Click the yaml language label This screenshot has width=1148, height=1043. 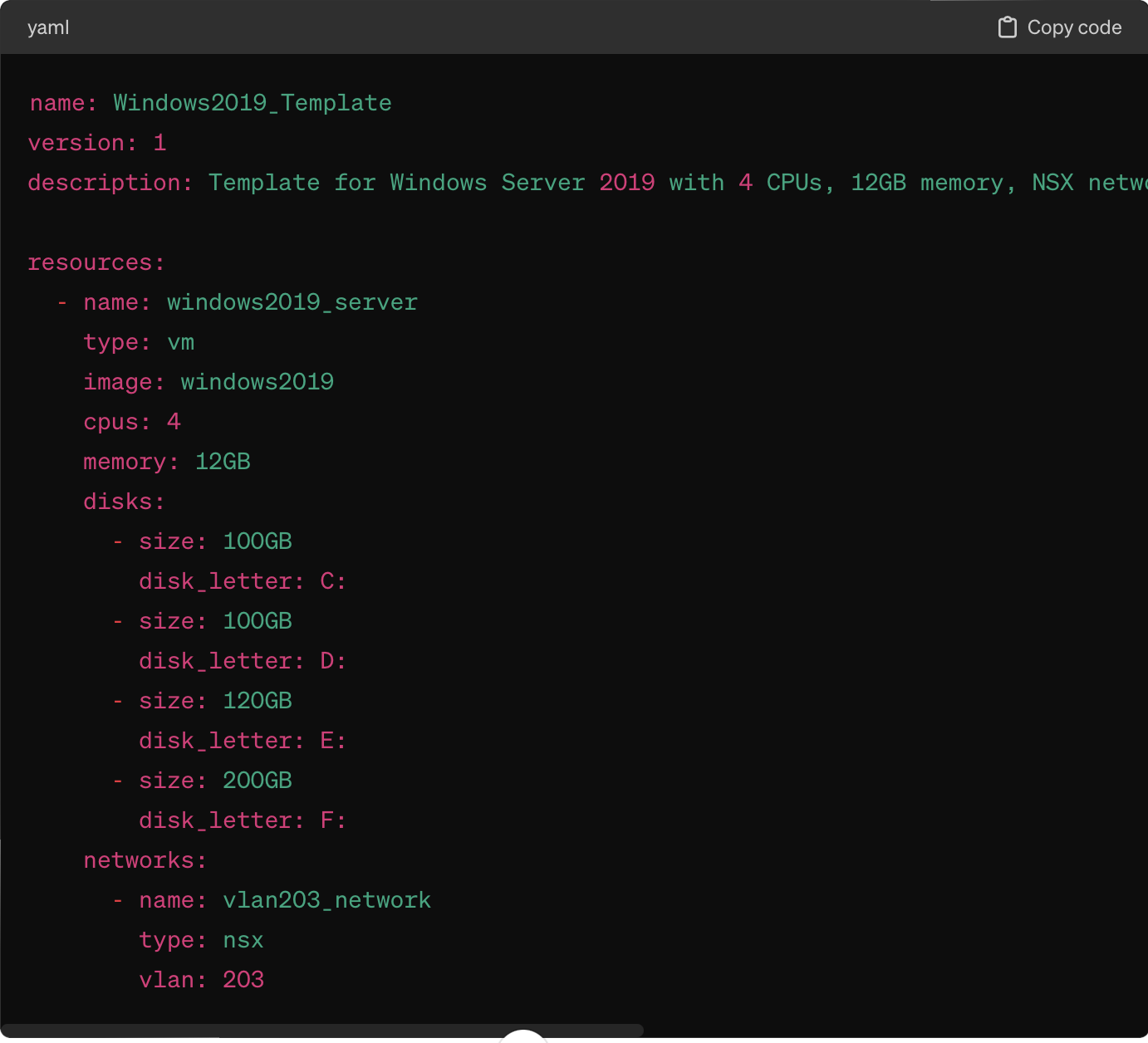48,27
